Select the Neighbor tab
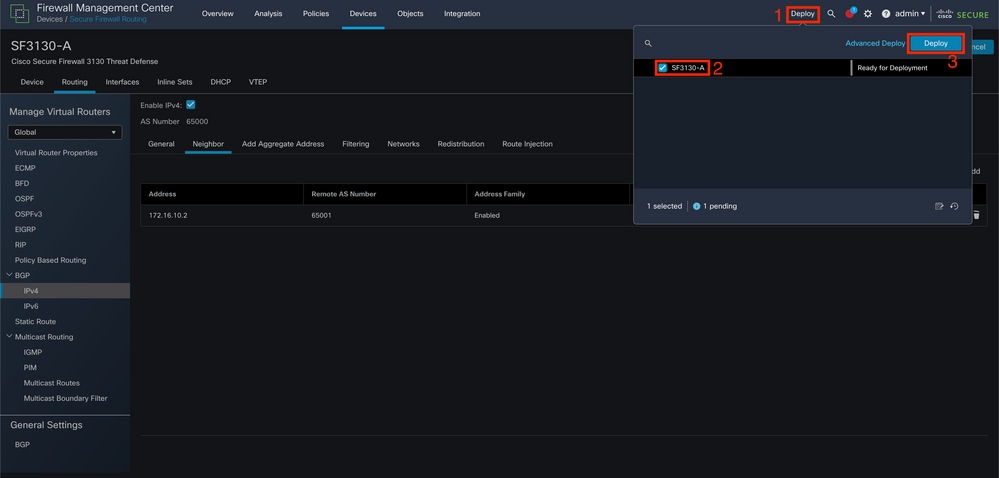The image size is (999, 478). pyautogui.click(x=208, y=144)
